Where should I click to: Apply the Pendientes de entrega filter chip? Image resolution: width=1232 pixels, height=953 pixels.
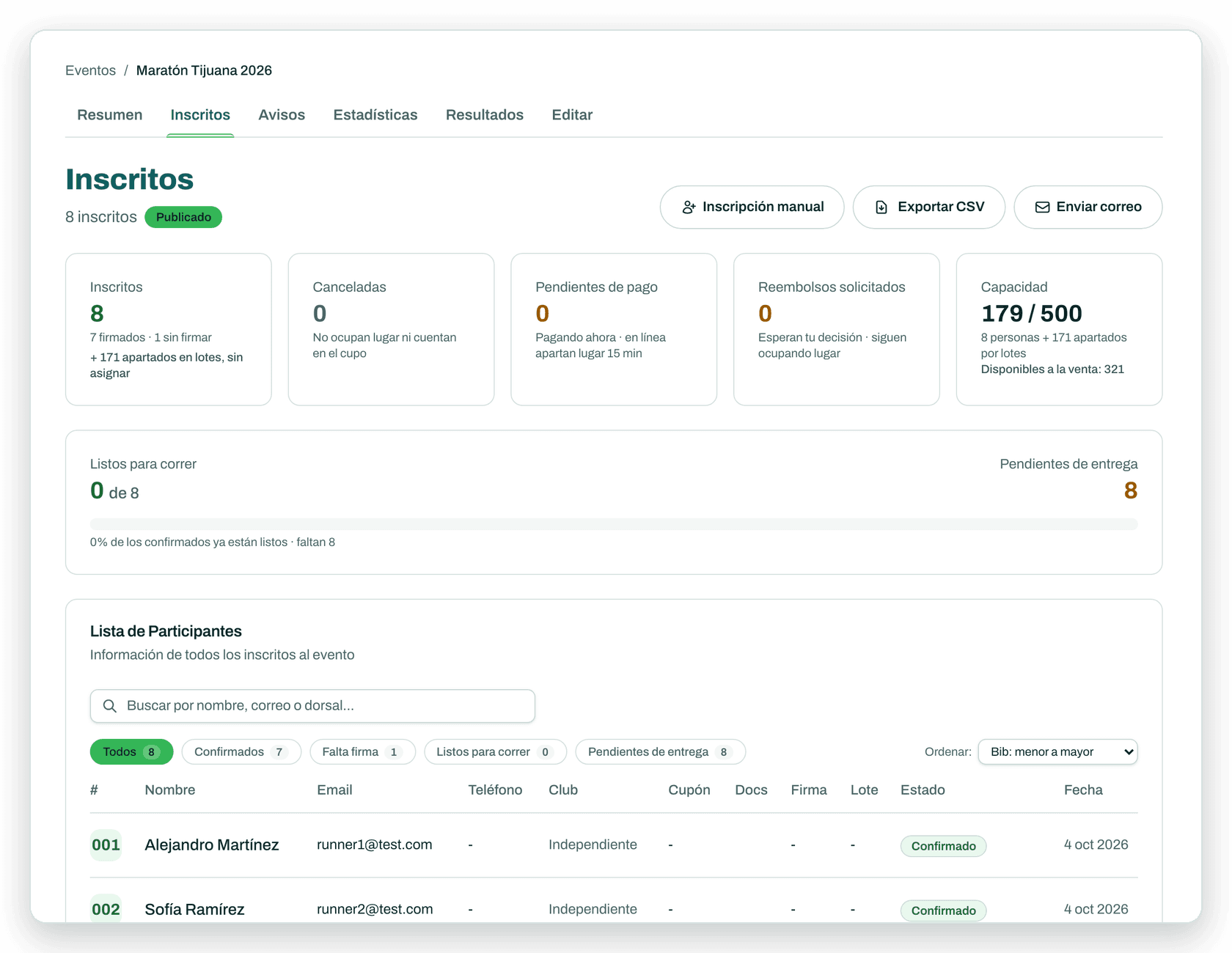click(660, 752)
